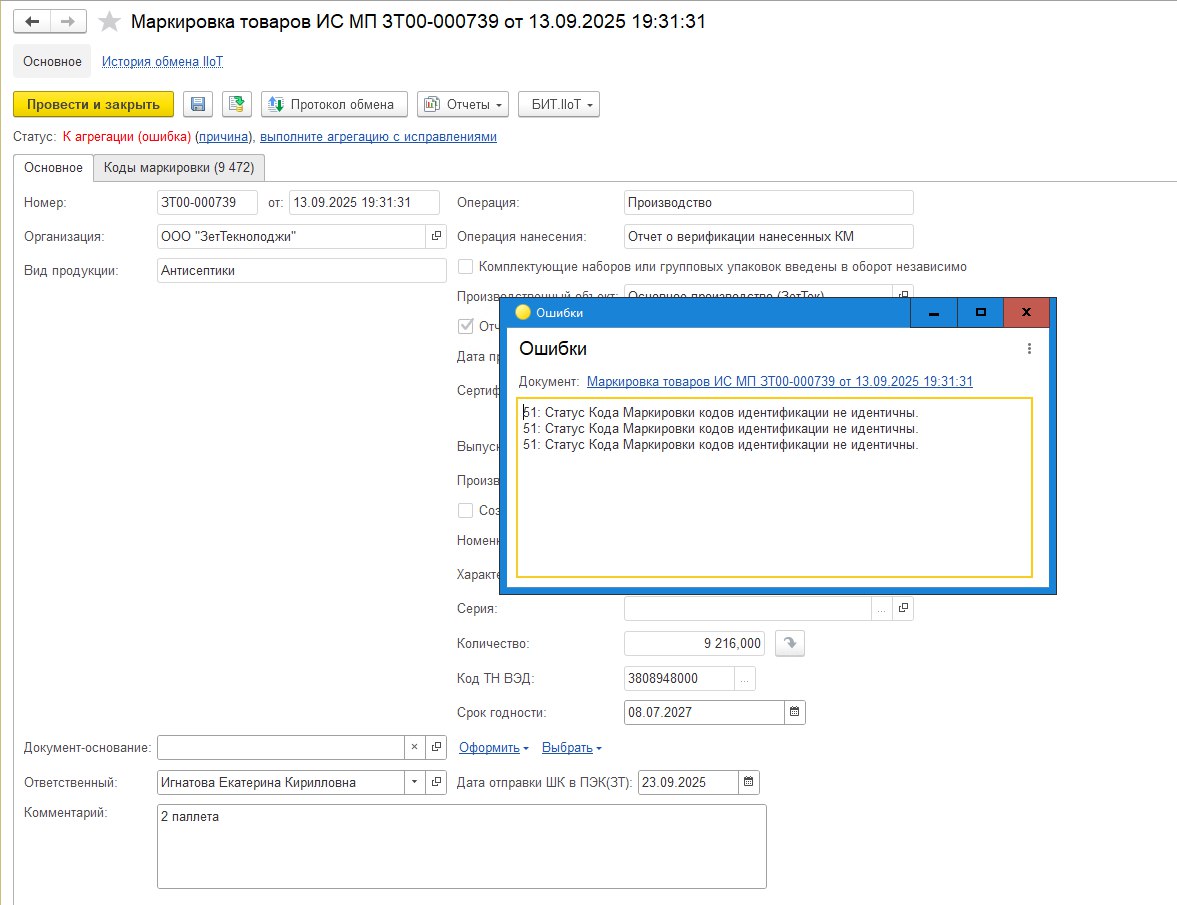Switch to Коды маркировки (9 472) tab
The image size is (1177, 905).
point(179,168)
